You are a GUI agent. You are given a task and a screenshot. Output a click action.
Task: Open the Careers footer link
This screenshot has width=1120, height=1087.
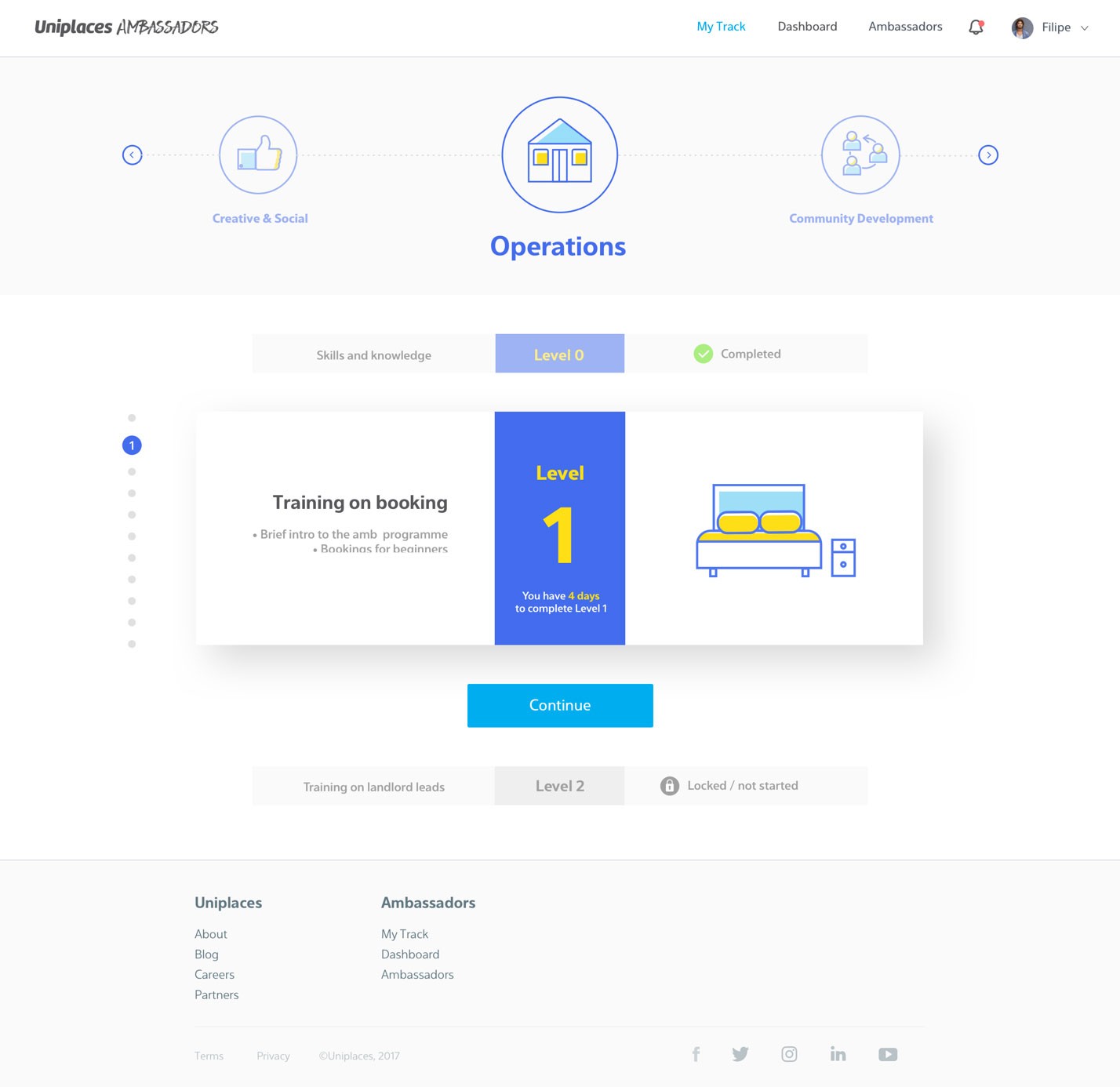[x=214, y=974]
